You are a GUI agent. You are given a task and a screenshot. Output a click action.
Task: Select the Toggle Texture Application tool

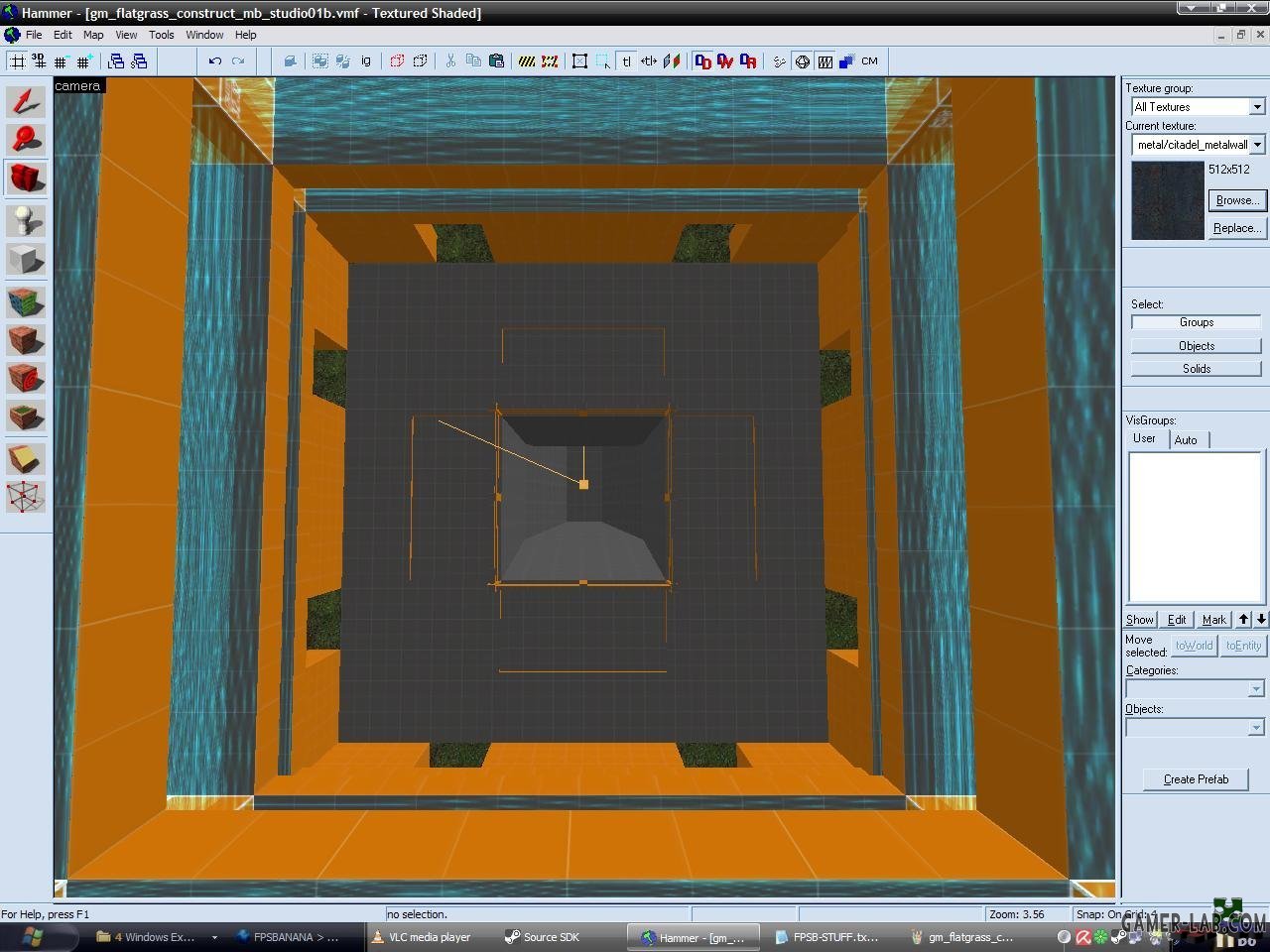click(26, 301)
